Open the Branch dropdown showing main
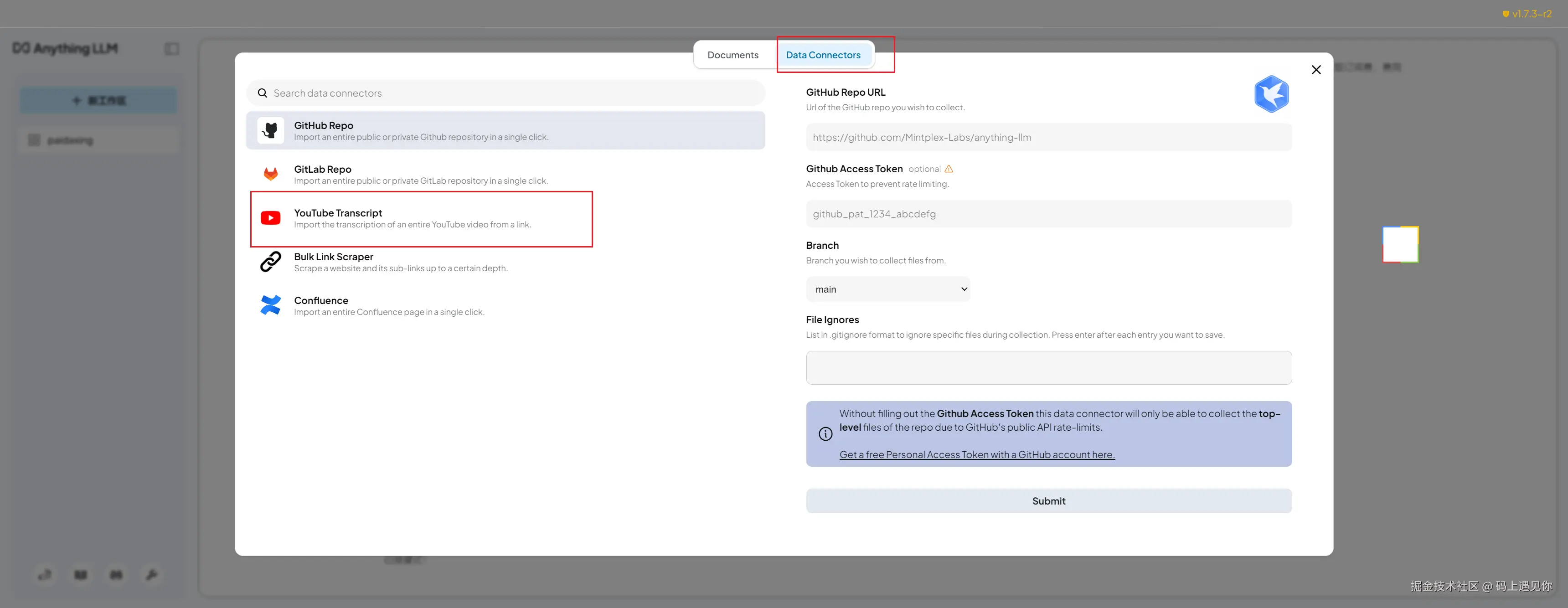This screenshot has width=1568, height=608. coord(887,289)
